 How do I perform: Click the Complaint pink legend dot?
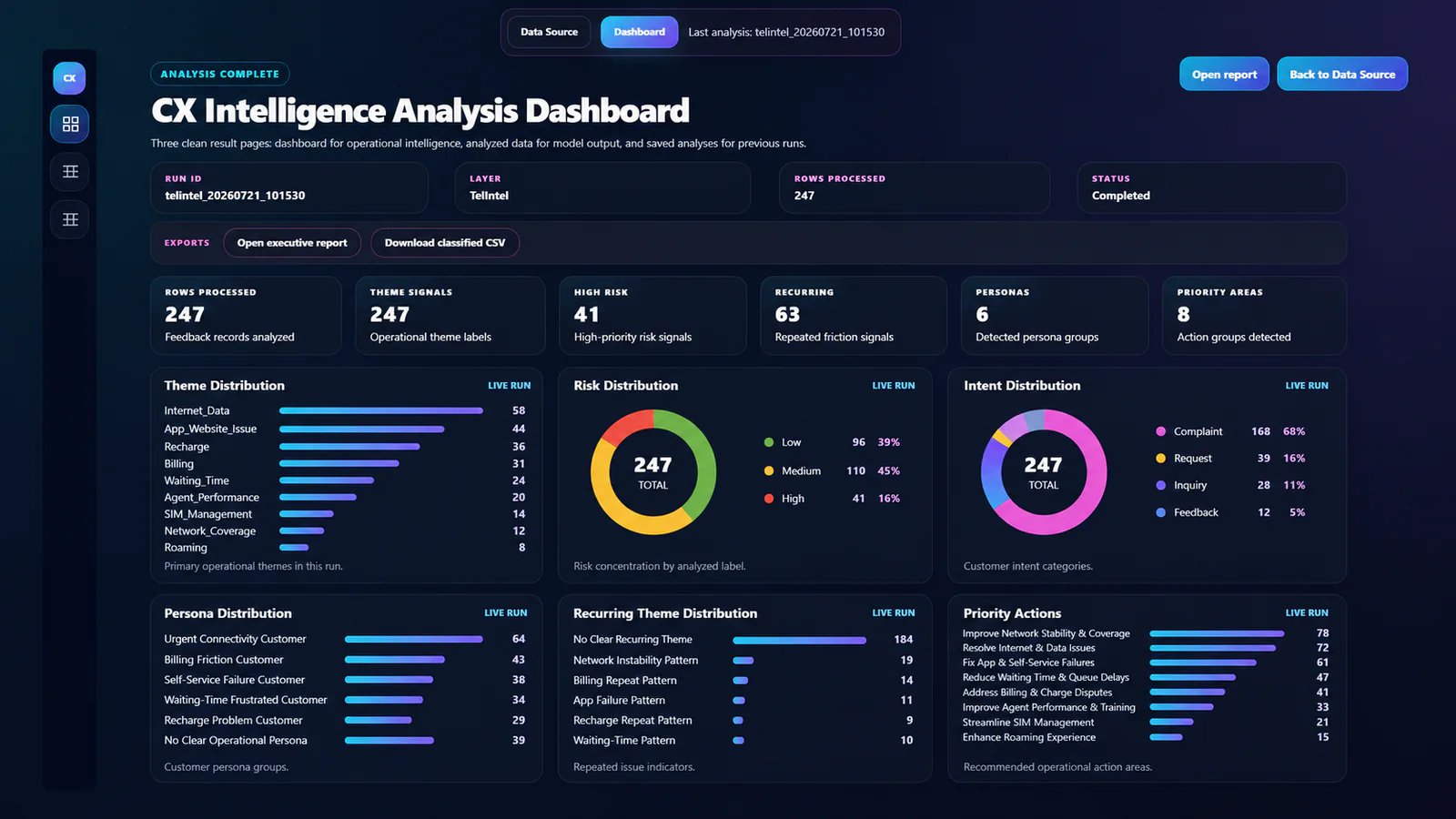[1160, 431]
